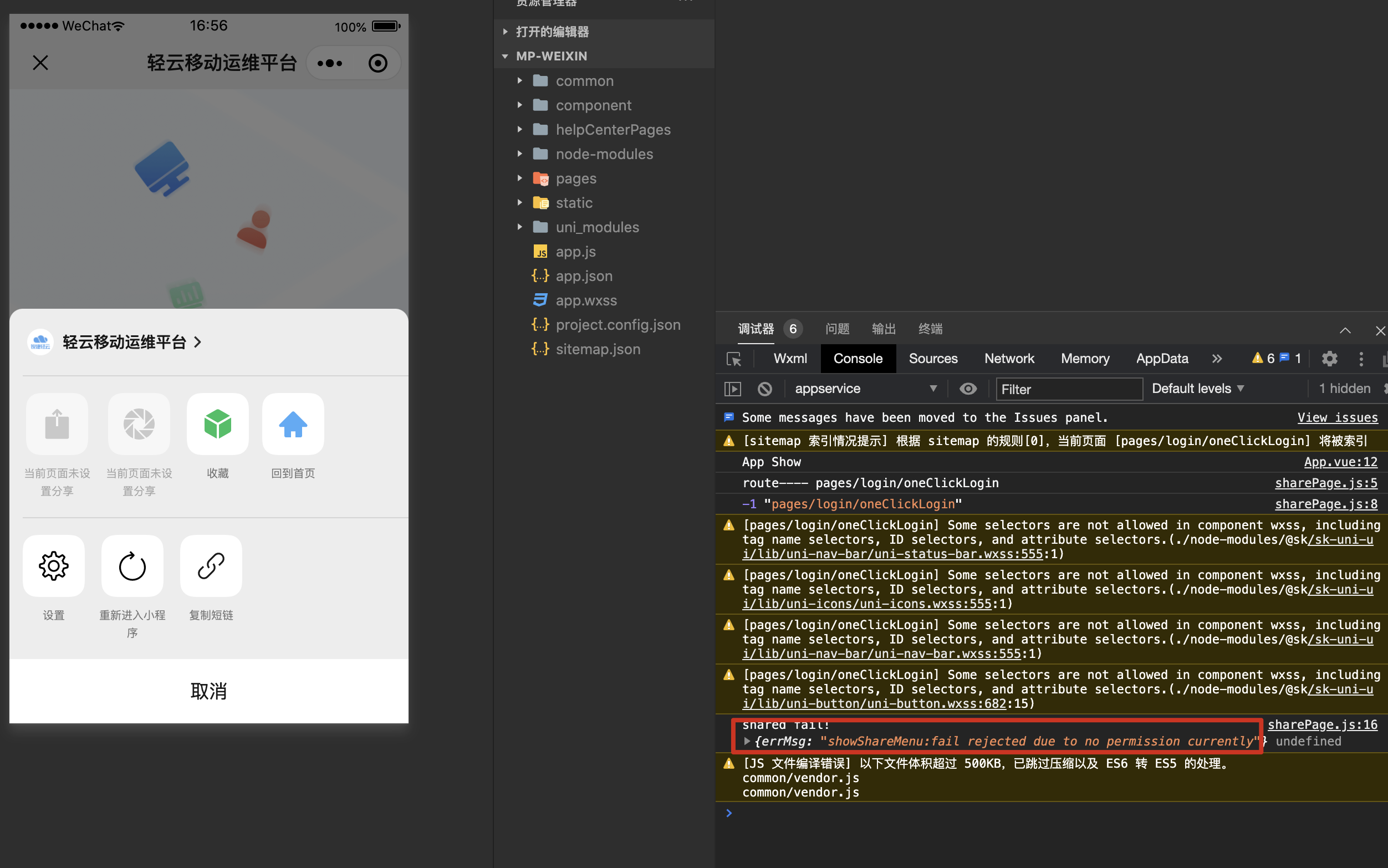Open app.json in the file tree
1388x868 pixels.
[584, 276]
